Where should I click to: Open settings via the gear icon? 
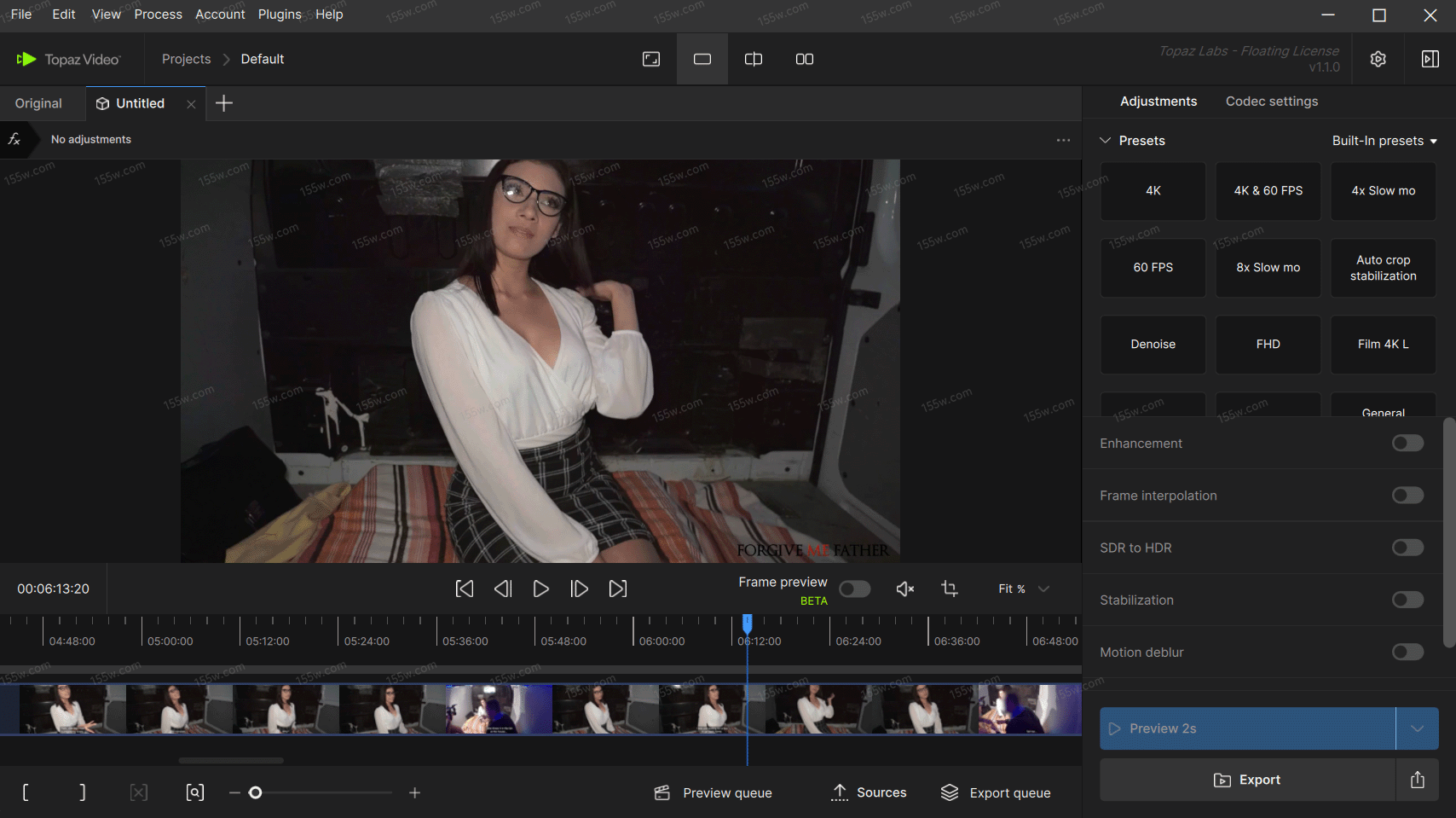1378,59
